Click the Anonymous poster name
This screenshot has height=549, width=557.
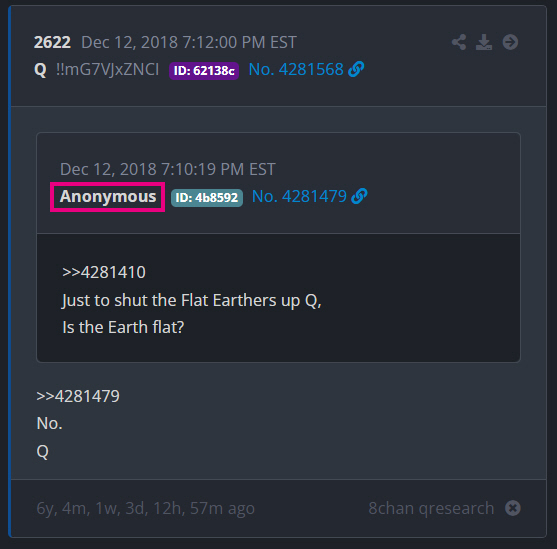click(x=108, y=197)
